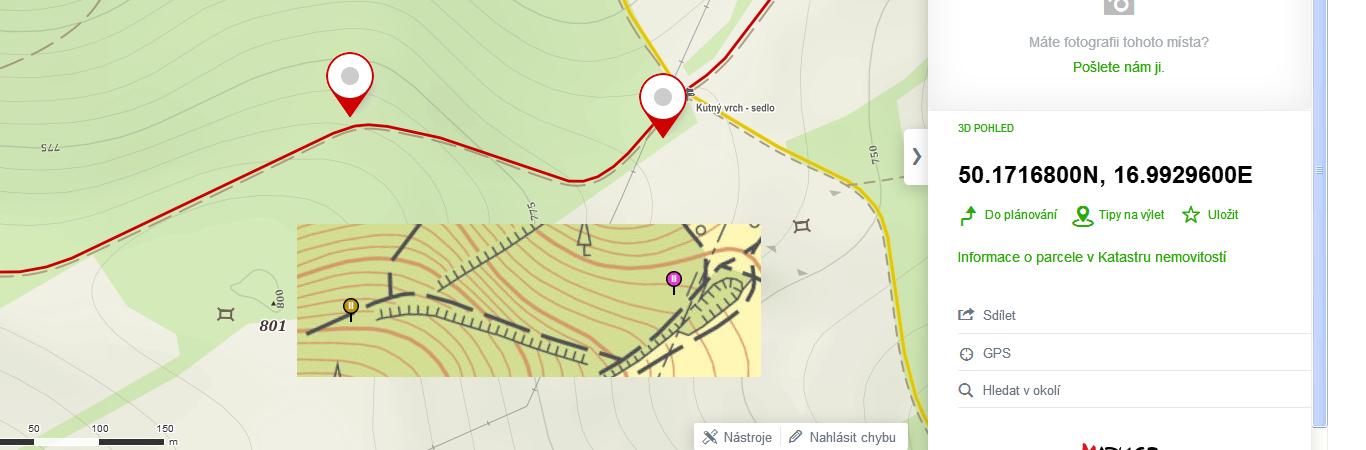The height and width of the screenshot is (450, 1366).
Task: Click the left red map pin marker
Action: [x=350, y=84]
